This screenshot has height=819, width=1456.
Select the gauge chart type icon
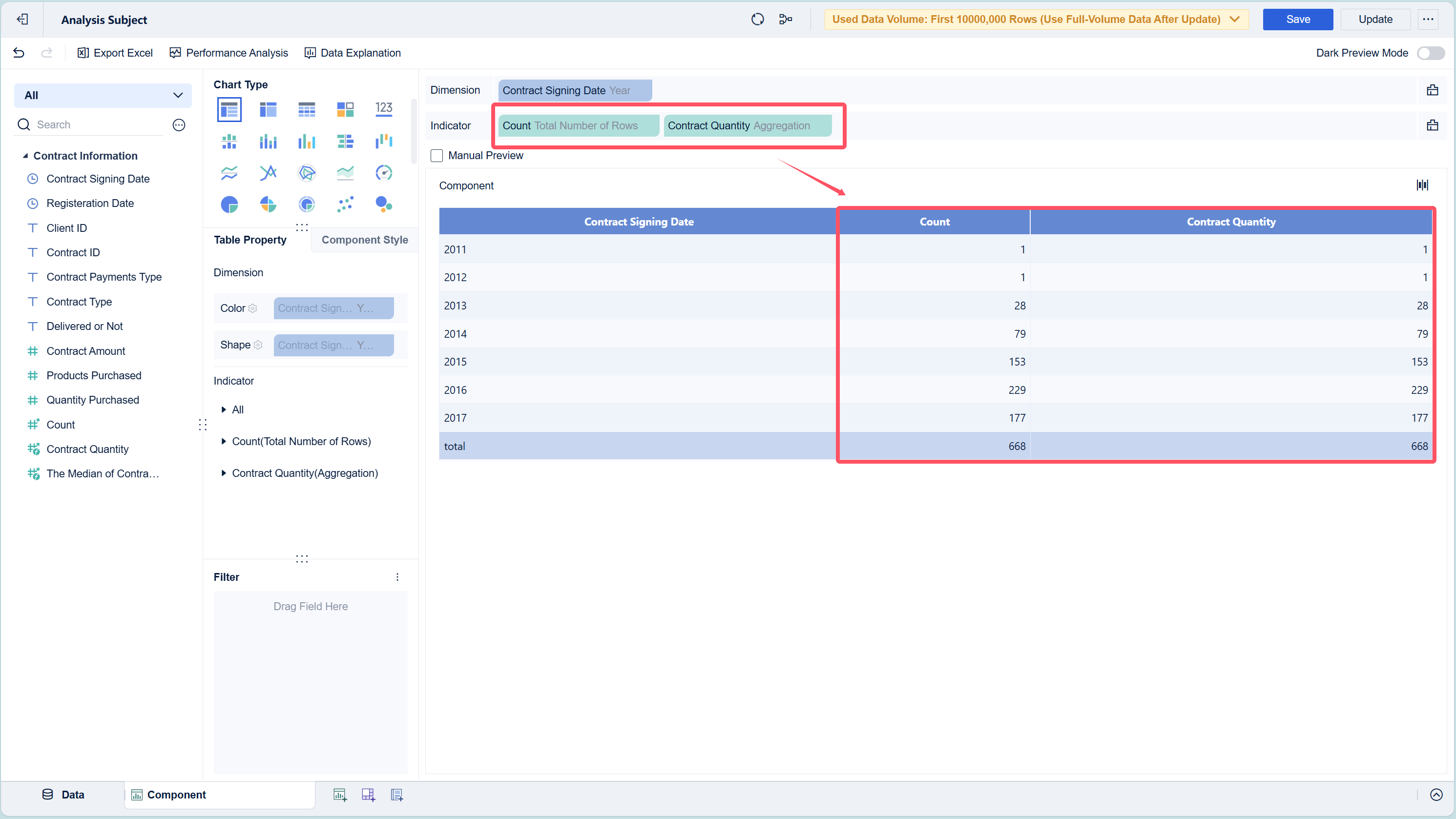[383, 173]
